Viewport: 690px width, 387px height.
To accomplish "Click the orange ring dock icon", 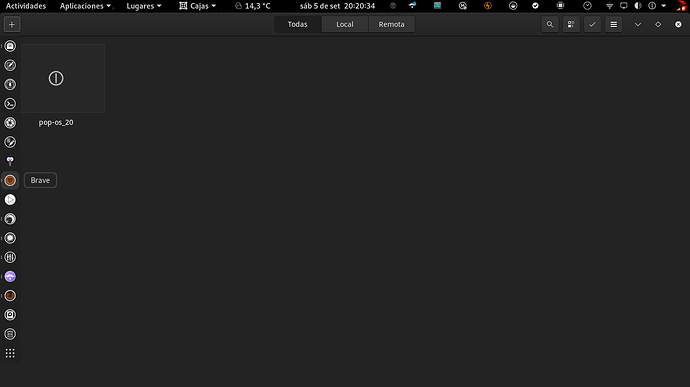I will point(10,296).
